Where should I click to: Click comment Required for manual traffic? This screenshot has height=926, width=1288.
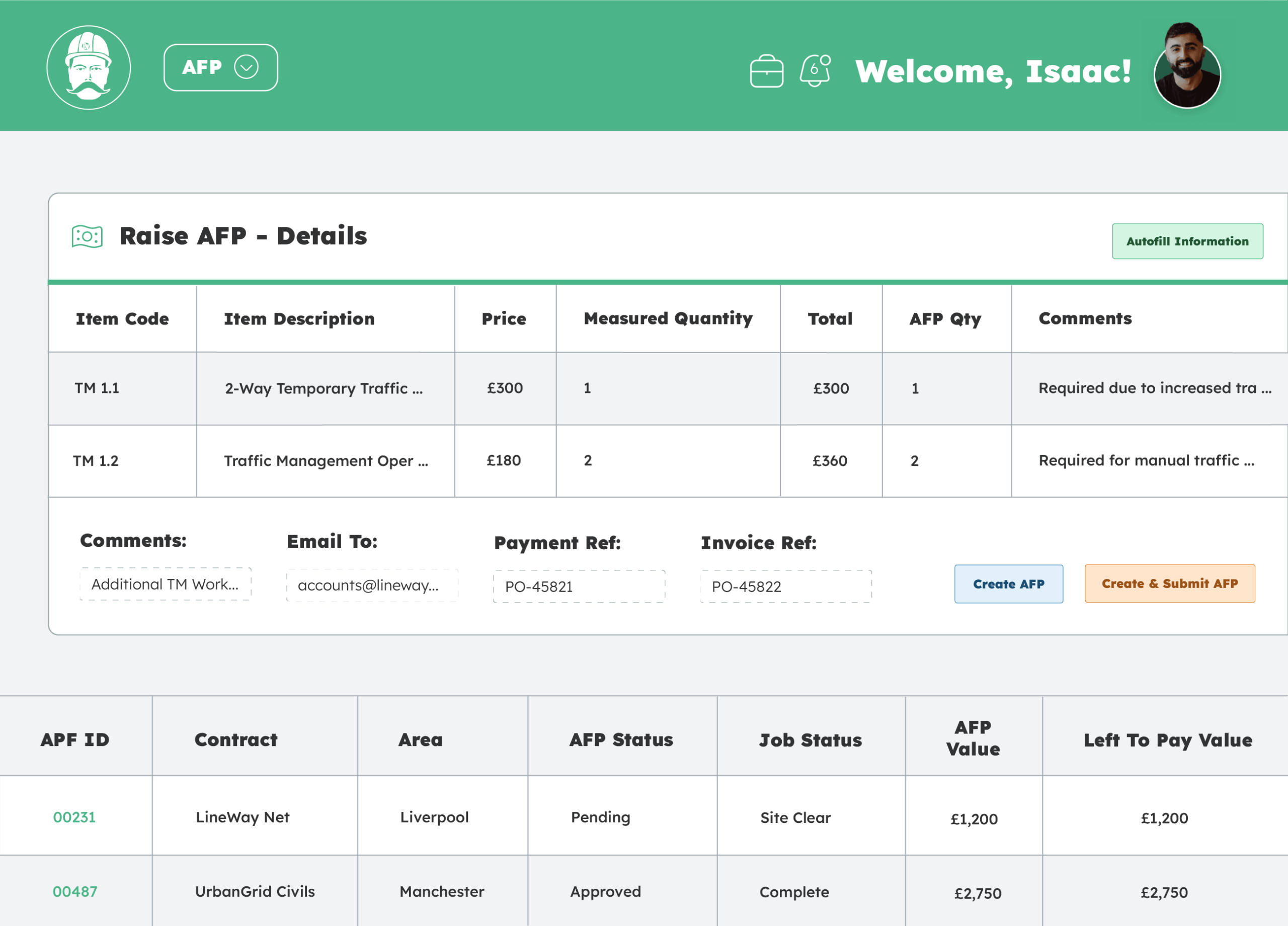tap(1147, 460)
